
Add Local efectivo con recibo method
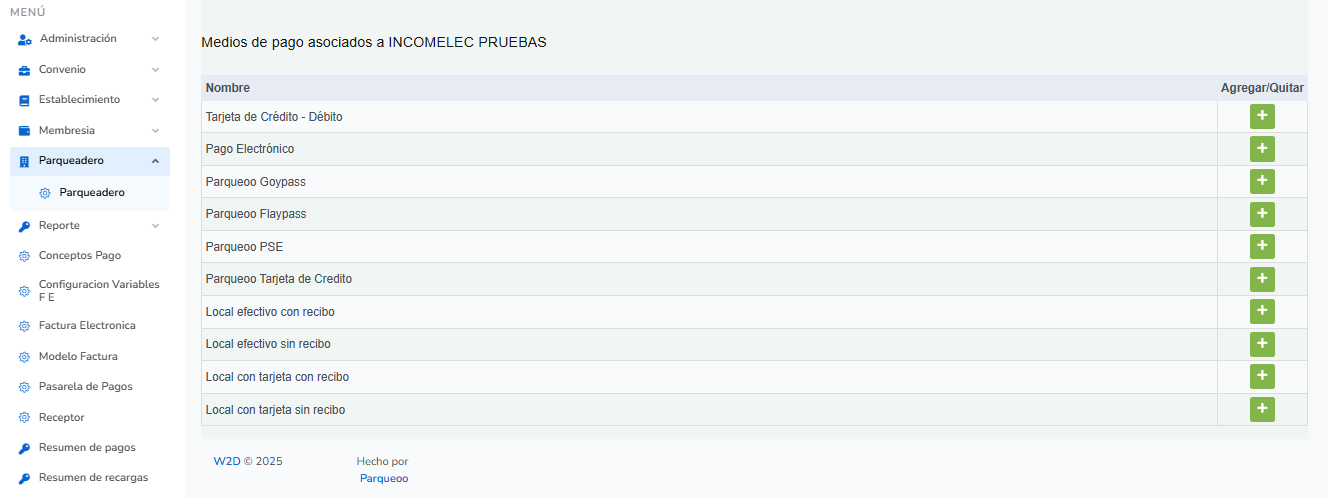click(x=1262, y=311)
